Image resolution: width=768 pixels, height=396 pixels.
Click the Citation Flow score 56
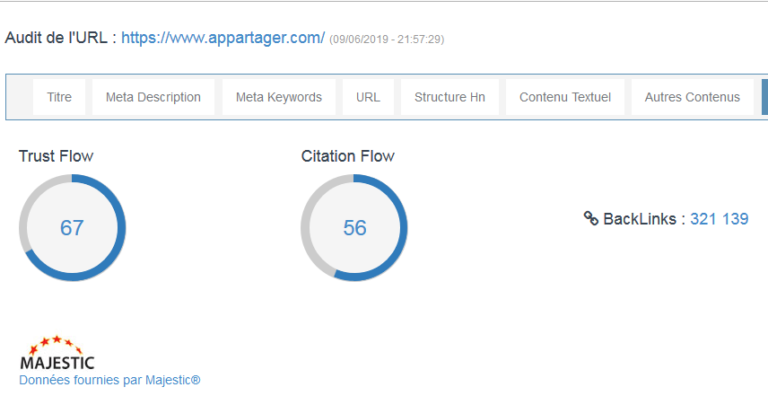point(355,228)
